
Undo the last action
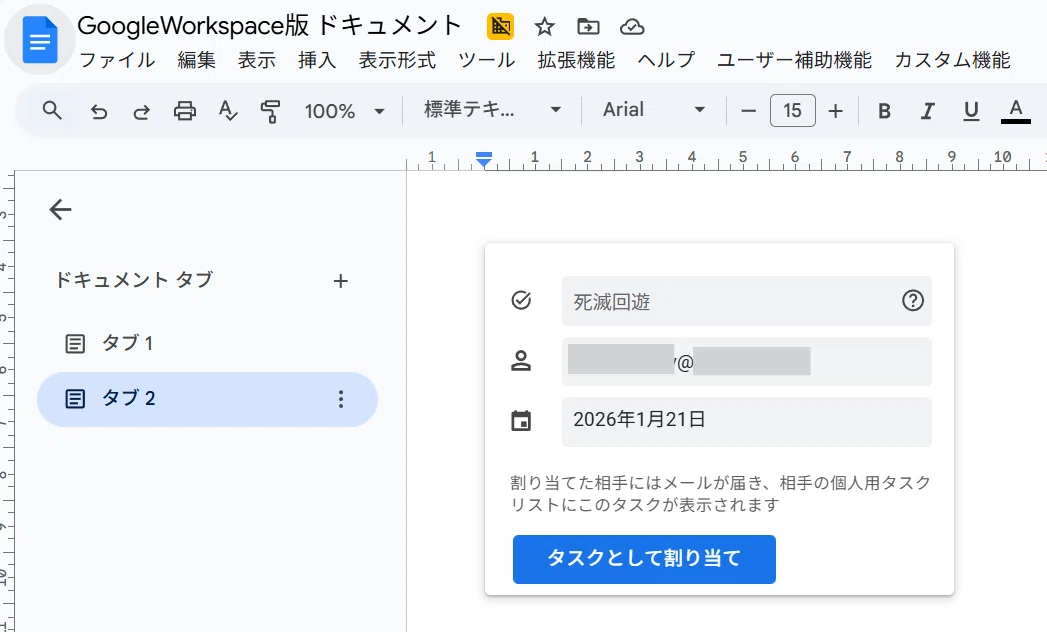point(99,111)
